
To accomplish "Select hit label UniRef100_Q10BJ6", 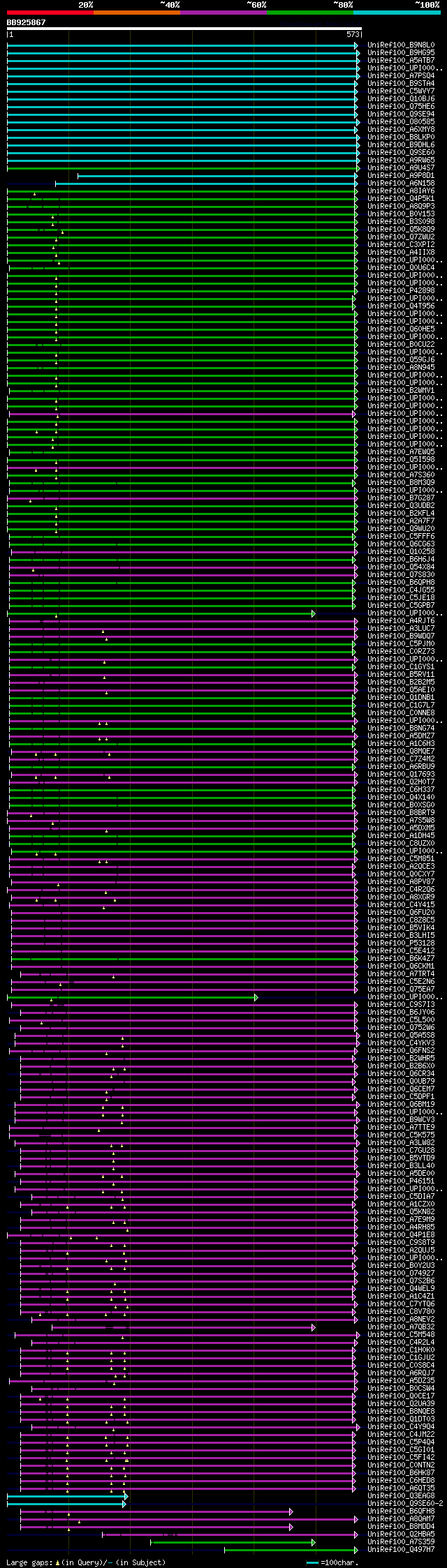I will click(x=401, y=99).
